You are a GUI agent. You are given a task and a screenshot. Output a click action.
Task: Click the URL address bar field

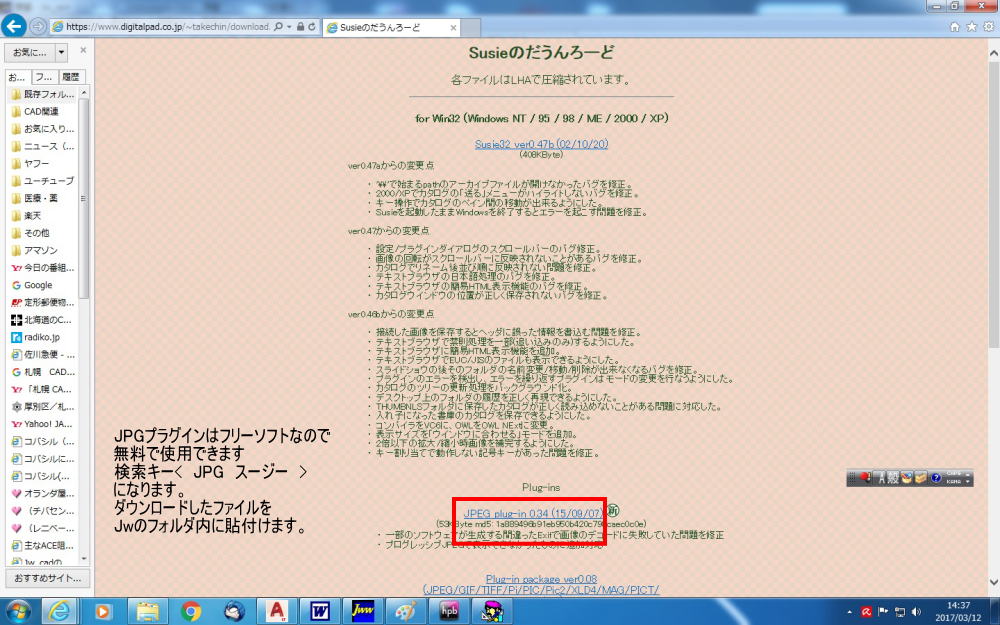pyautogui.click(x=168, y=27)
